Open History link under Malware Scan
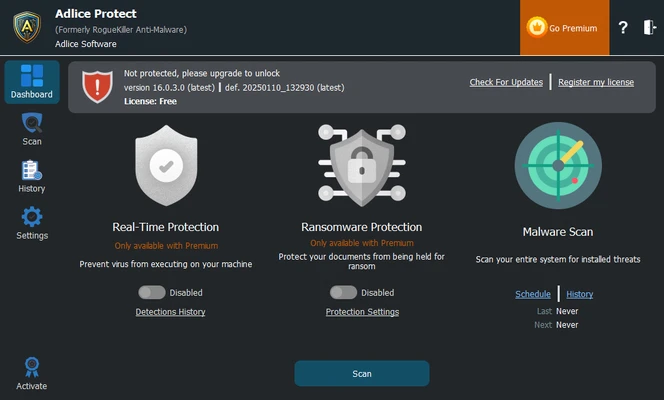 [x=580, y=294]
